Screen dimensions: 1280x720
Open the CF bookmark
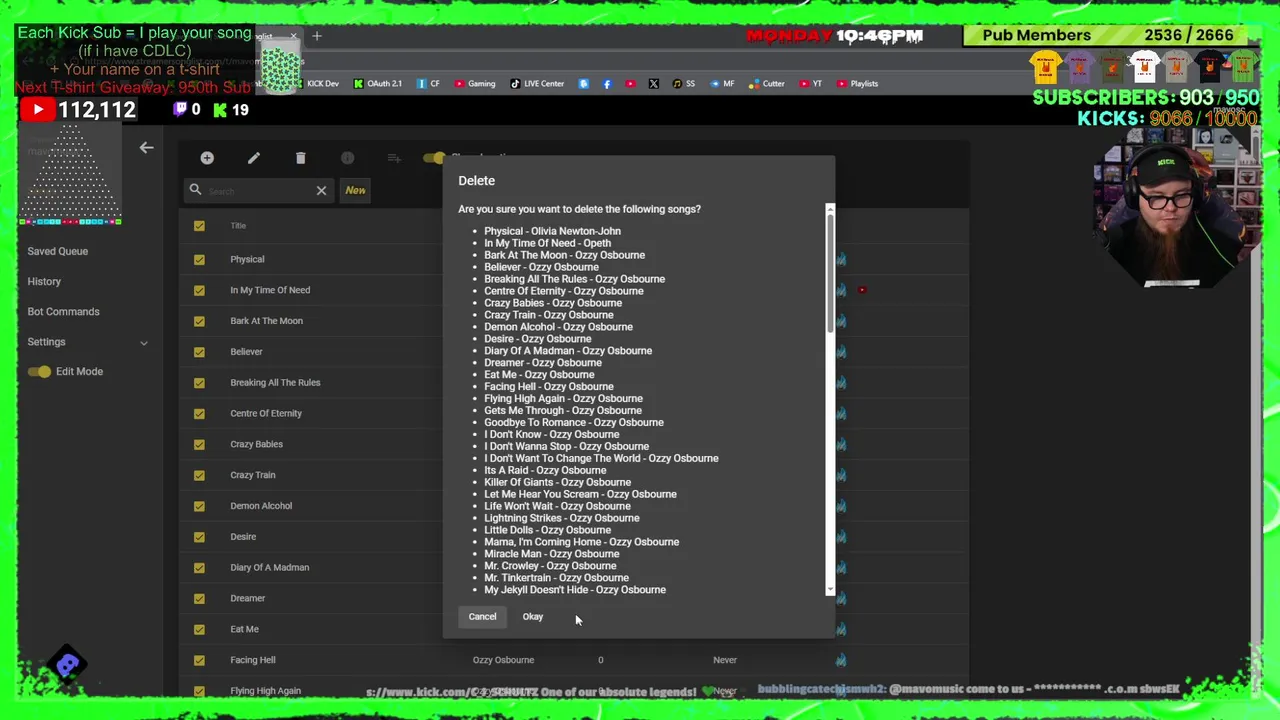(428, 84)
